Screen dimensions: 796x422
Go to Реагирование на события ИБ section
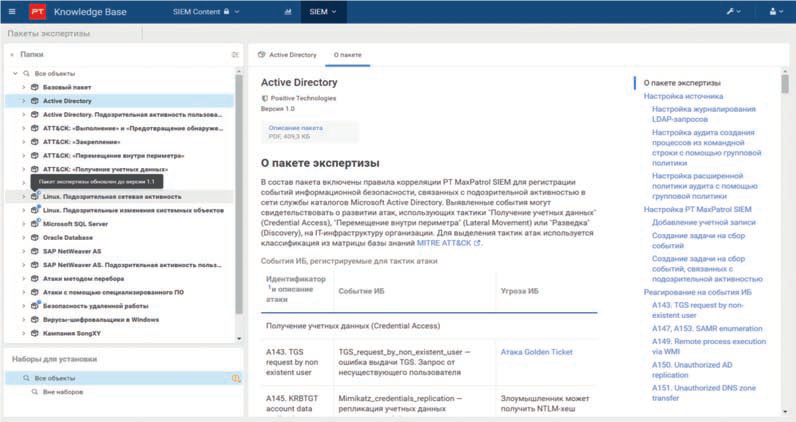point(698,292)
